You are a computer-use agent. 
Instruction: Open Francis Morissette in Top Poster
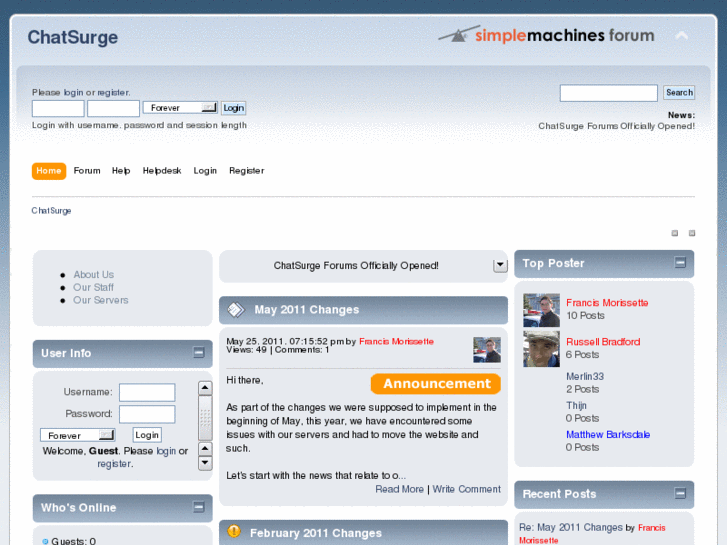coord(607,303)
